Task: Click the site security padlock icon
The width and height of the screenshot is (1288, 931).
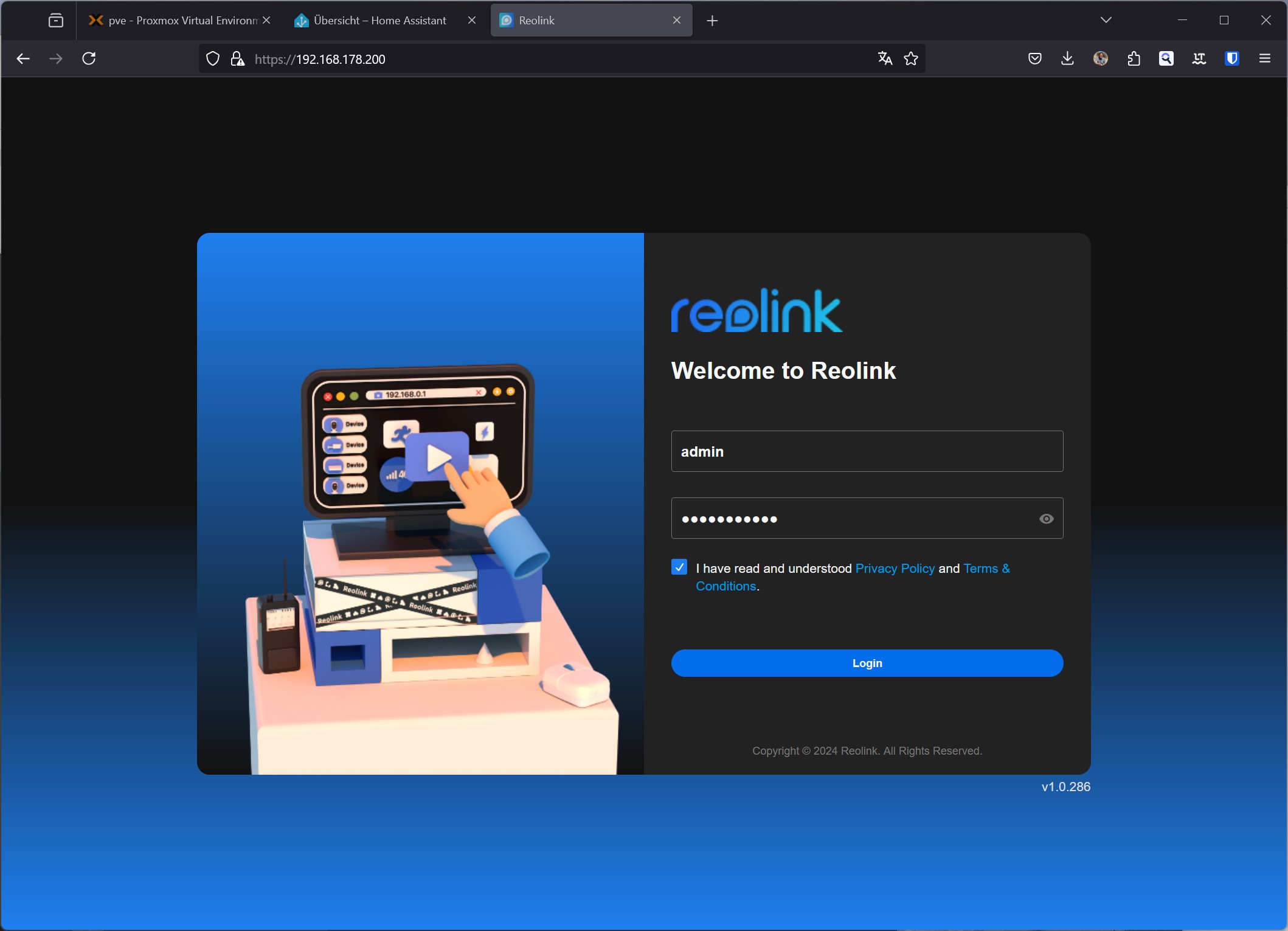Action: [237, 58]
